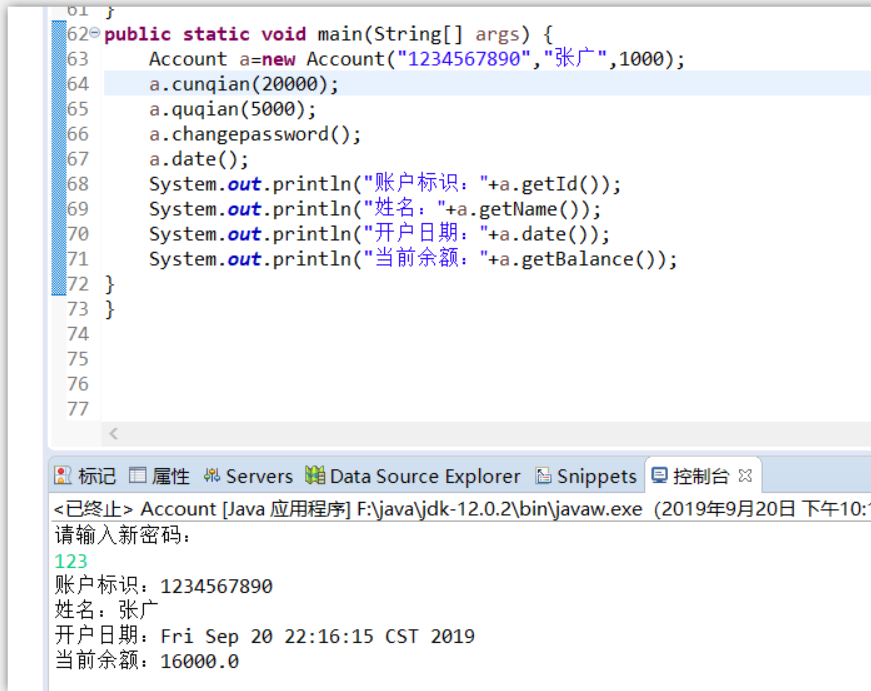The height and width of the screenshot is (691, 871).
Task: Close the 控制台 console tab
Action: coord(745,475)
